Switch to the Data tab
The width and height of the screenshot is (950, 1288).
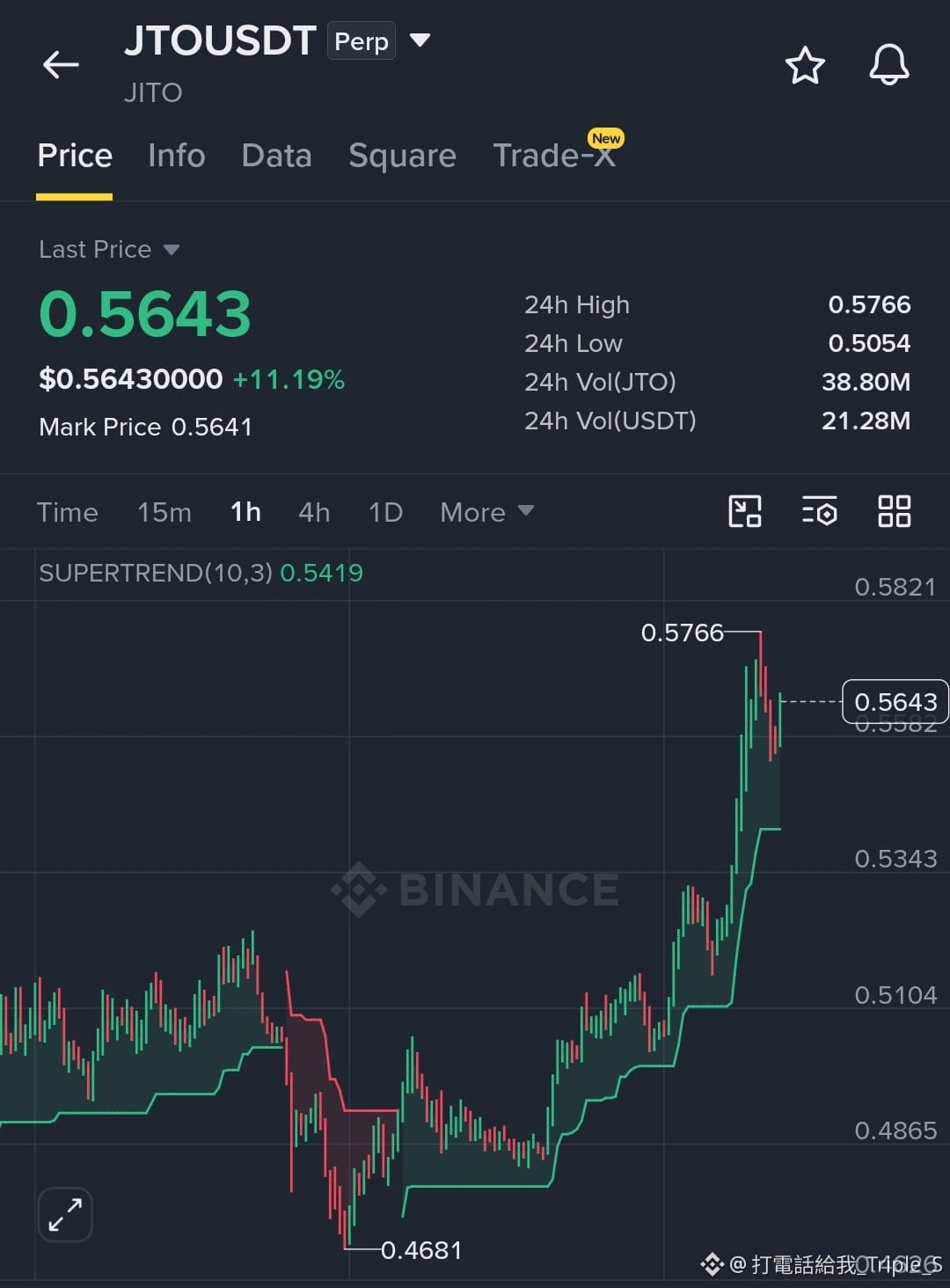click(276, 156)
